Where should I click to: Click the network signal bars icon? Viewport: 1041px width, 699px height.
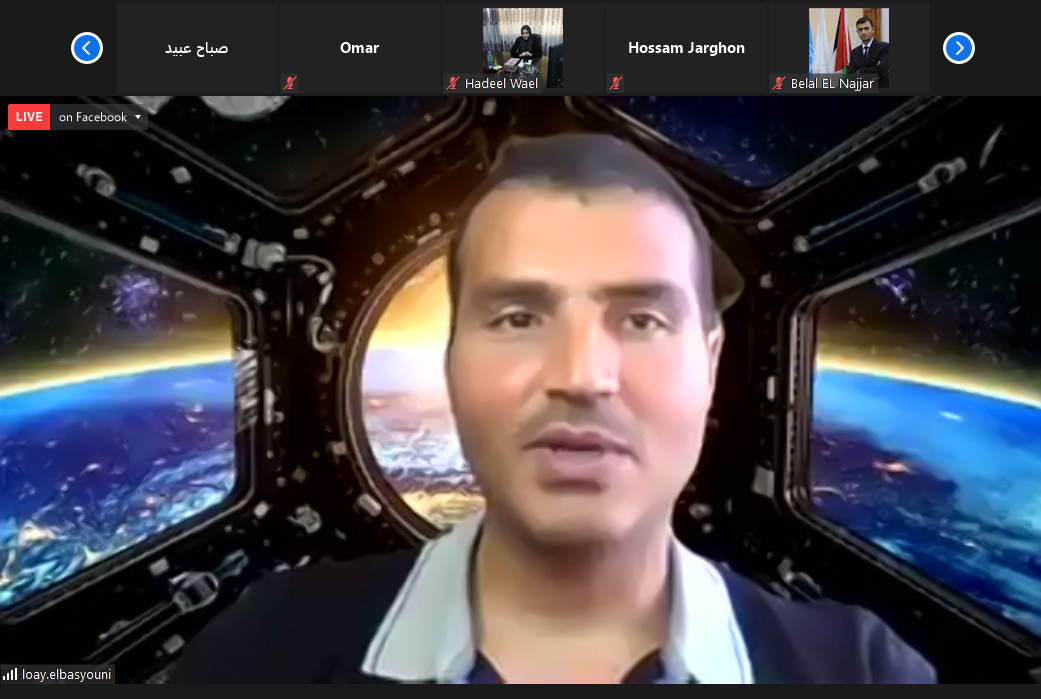tap(11, 675)
